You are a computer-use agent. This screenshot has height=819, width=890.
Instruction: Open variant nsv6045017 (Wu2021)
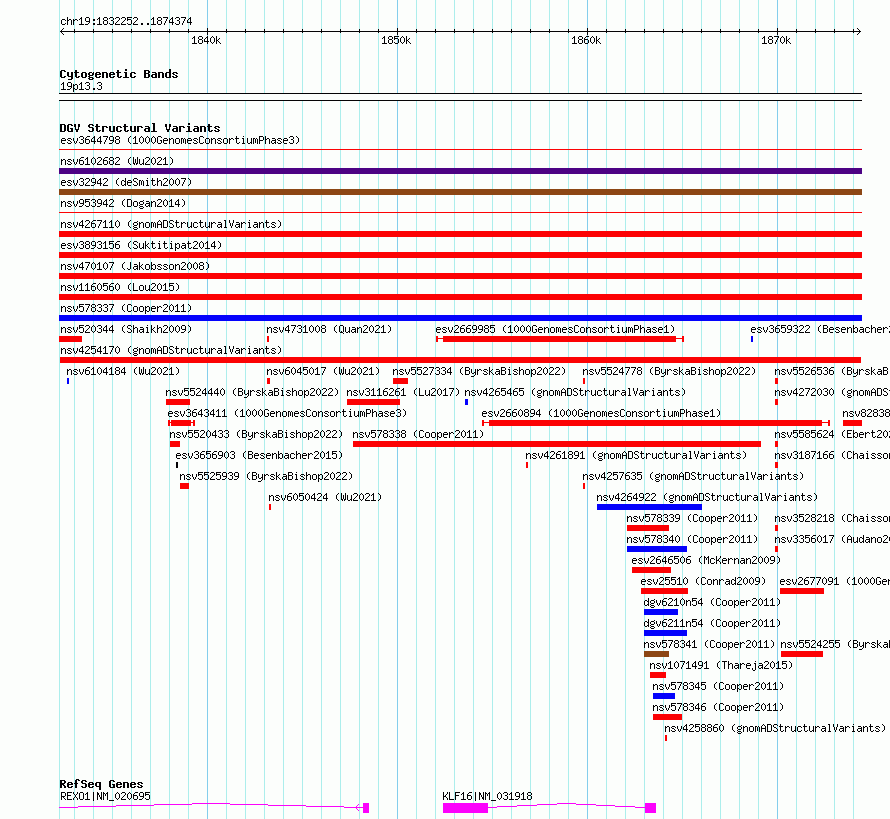click(323, 371)
